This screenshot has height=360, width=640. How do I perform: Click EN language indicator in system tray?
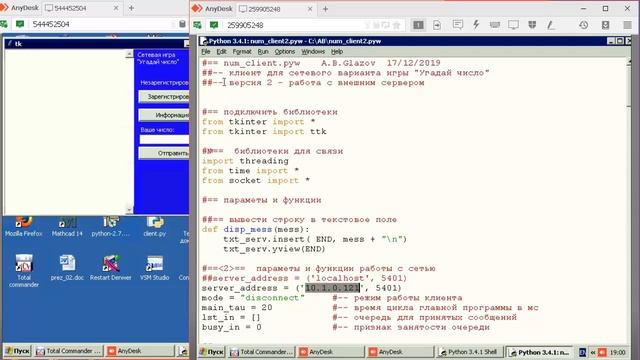(x=582, y=352)
